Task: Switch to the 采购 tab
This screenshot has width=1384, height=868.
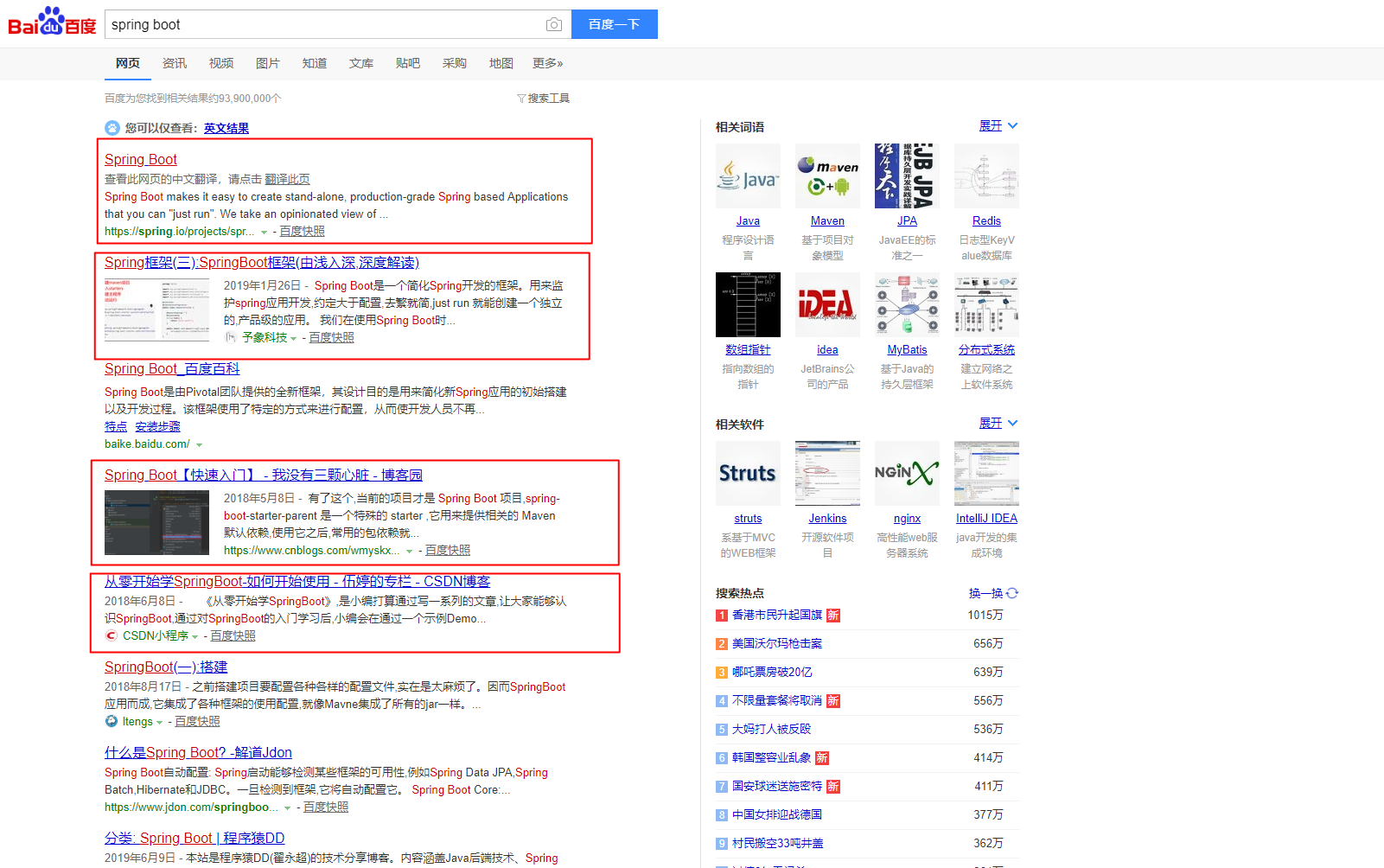Action: [x=455, y=63]
